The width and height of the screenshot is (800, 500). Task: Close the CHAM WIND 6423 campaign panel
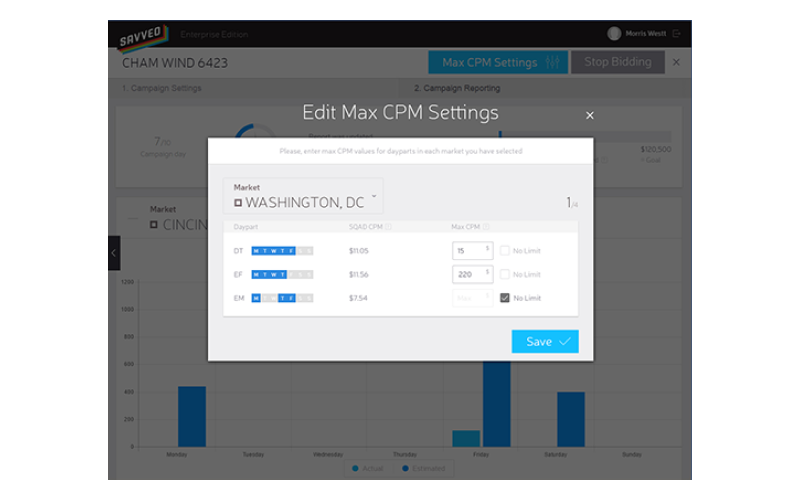pos(676,62)
